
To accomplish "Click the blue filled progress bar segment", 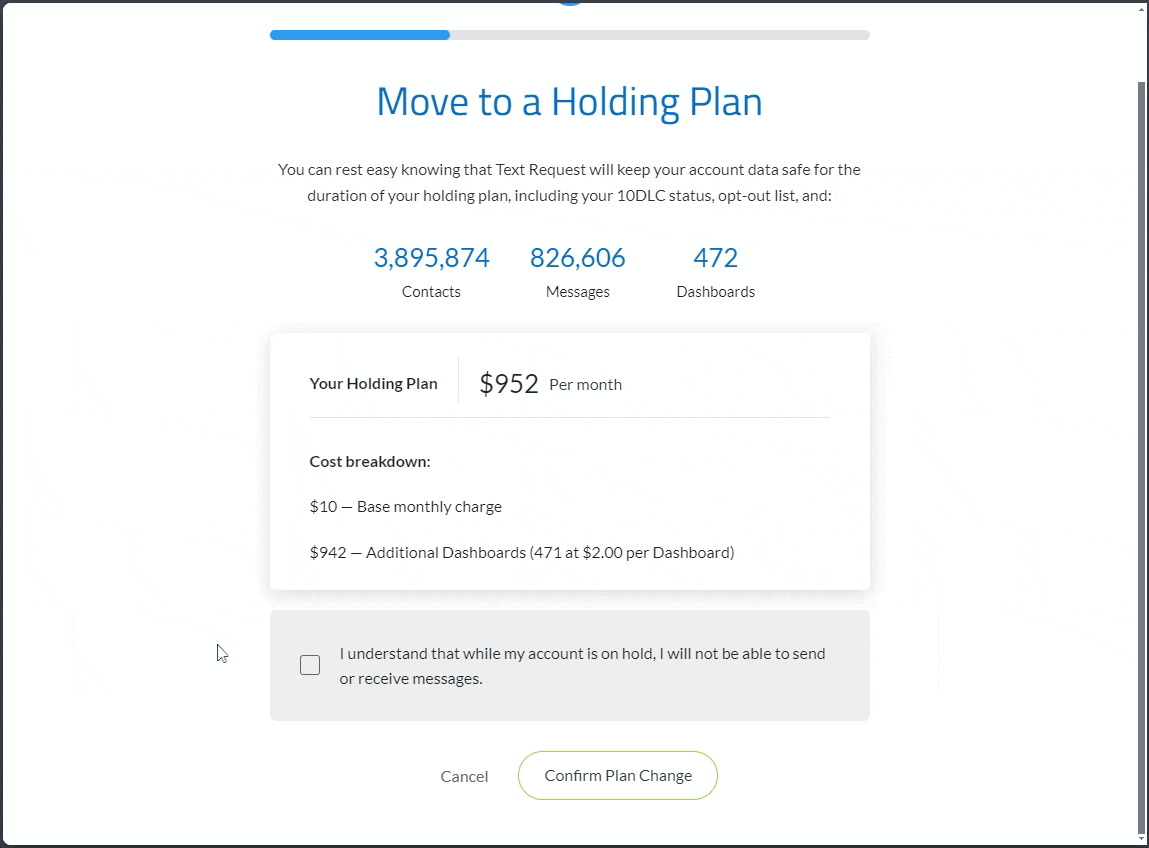I will click(x=360, y=35).
